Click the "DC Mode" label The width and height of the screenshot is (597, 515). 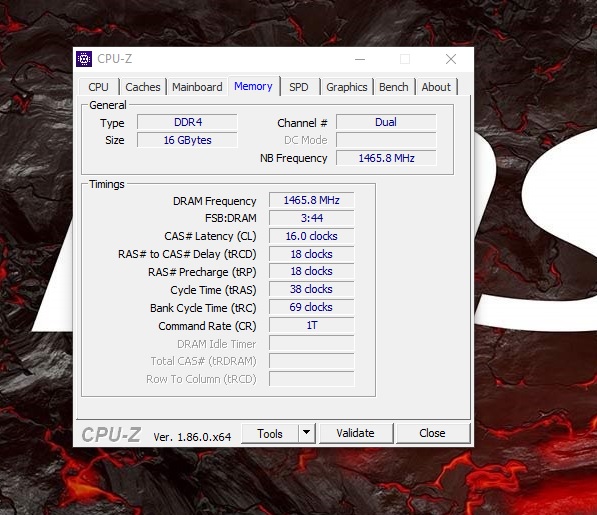[306, 140]
